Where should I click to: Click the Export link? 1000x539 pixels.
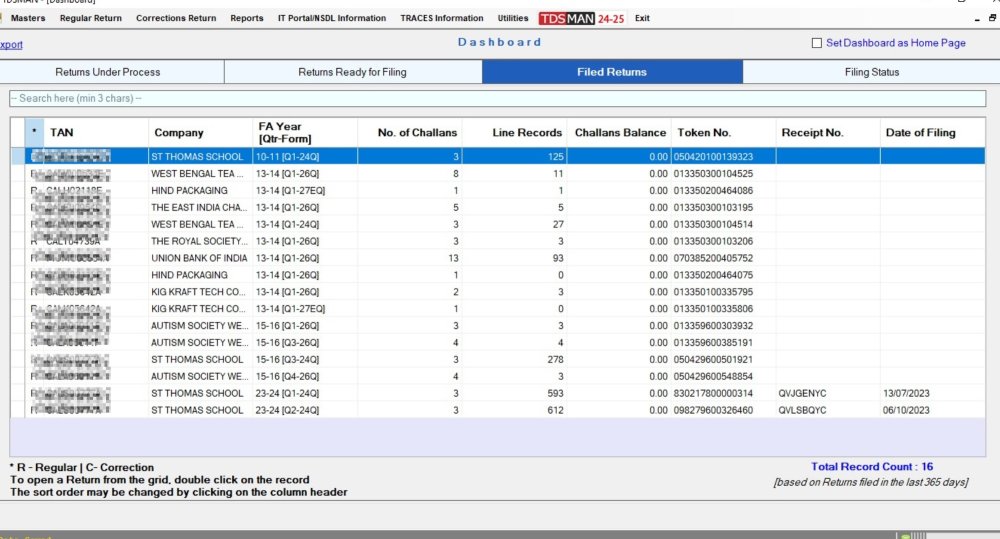[12, 44]
